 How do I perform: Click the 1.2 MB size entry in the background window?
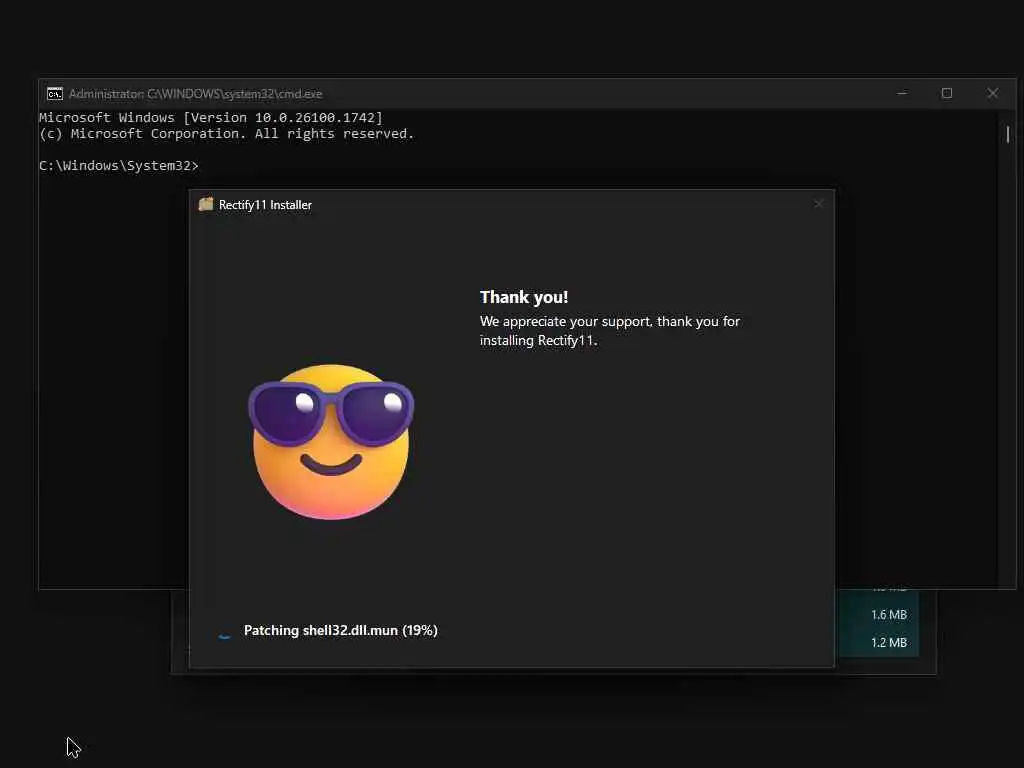click(x=889, y=643)
